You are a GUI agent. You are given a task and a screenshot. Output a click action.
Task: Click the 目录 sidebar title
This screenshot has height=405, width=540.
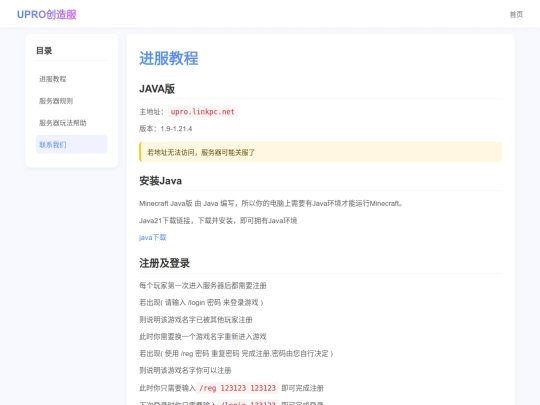(x=44, y=51)
